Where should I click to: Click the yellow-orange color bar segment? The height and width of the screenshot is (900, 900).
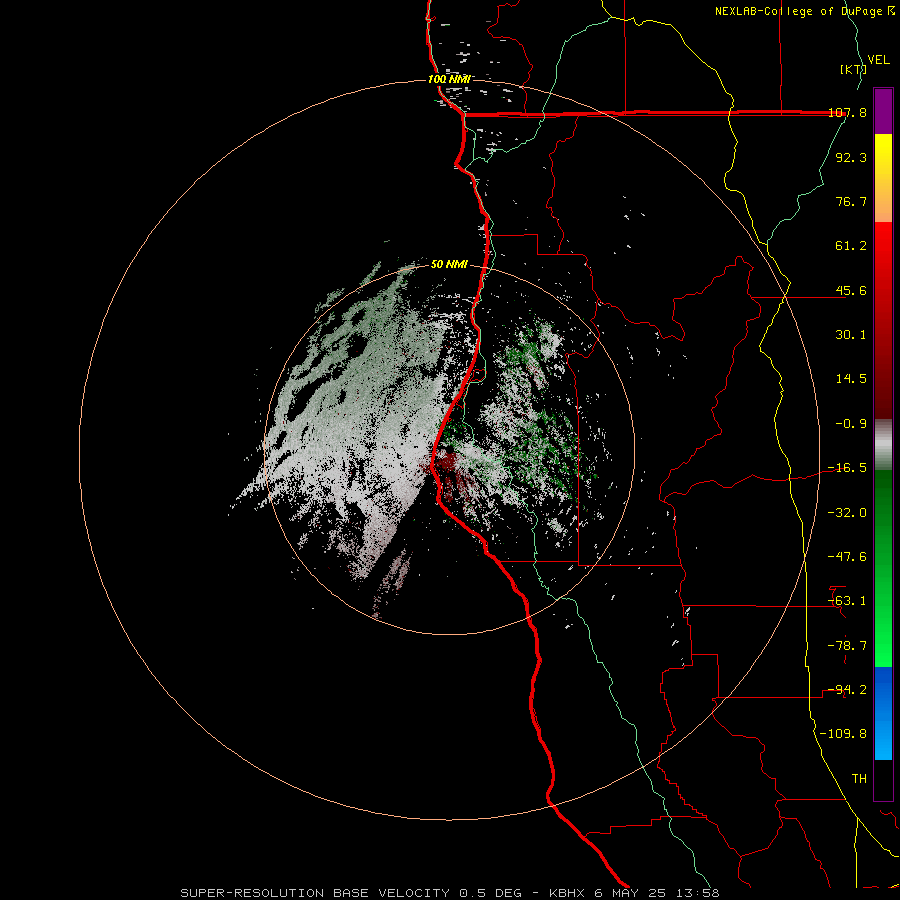click(x=883, y=178)
